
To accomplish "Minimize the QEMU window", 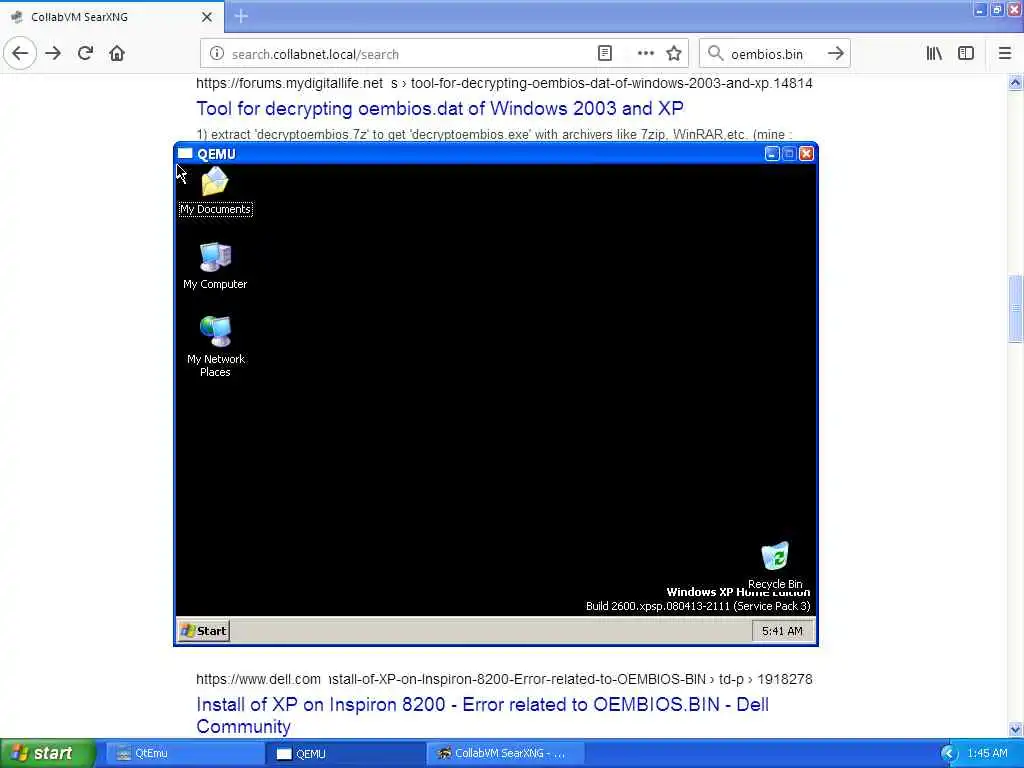I will [x=772, y=153].
